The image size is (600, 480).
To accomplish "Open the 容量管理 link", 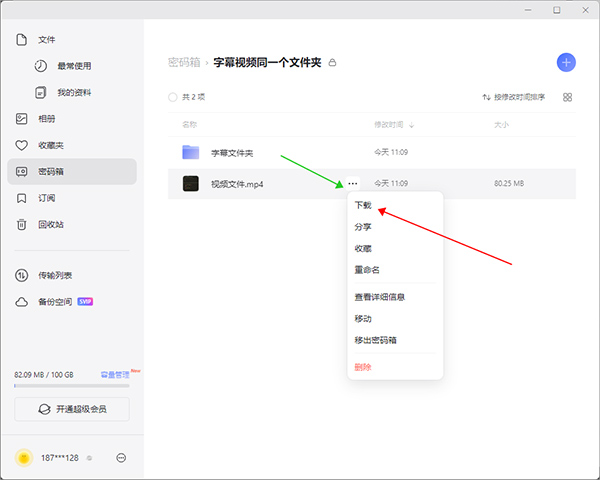I will [x=114, y=374].
